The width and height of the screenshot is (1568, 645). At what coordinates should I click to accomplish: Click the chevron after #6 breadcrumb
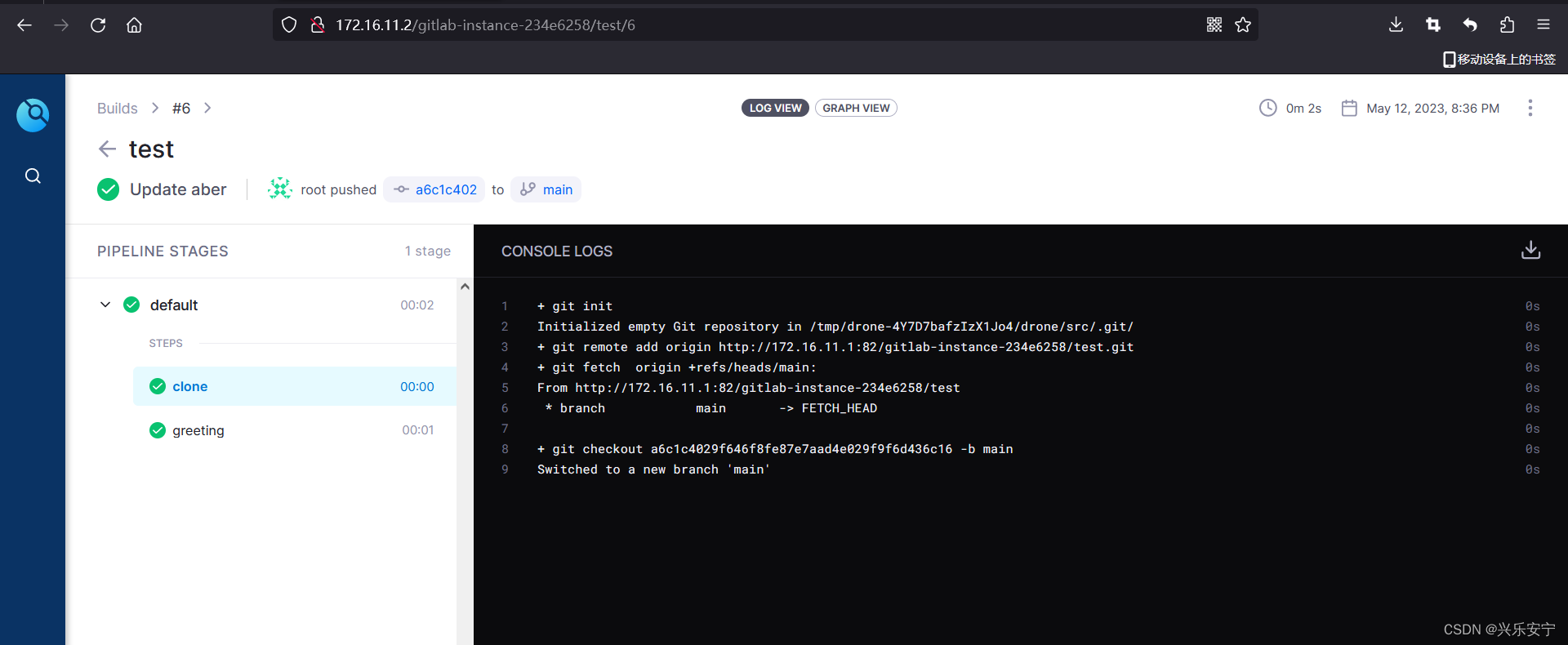point(207,108)
